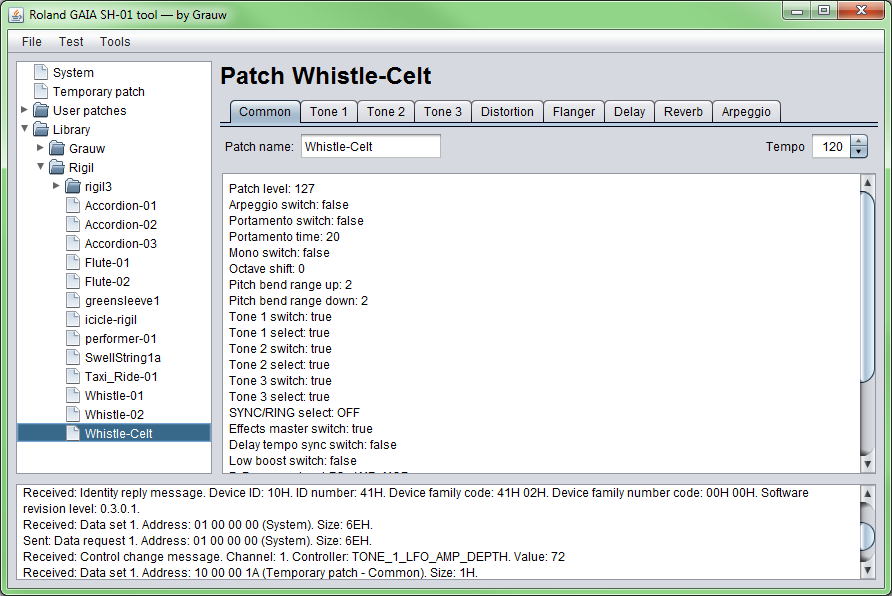Open the File menu
This screenshot has width=892, height=596.
[32, 42]
